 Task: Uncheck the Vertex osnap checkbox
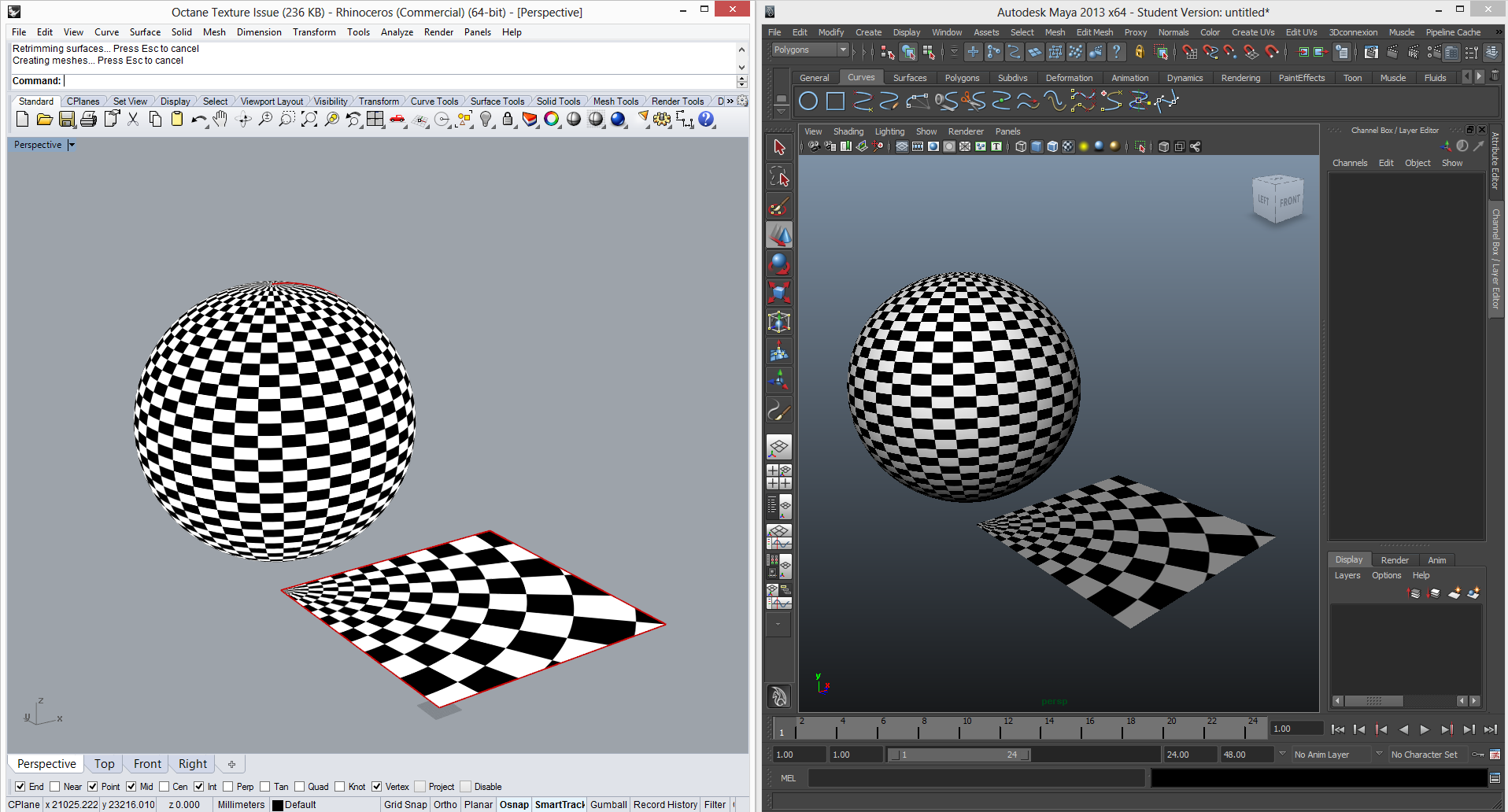point(377,786)
